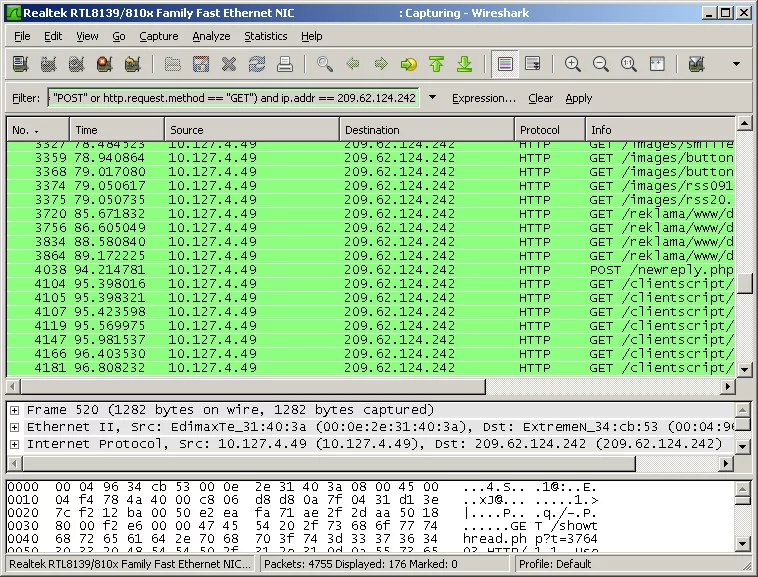This screenshot has height=577, width=758.
Task: Open the View menu
Action: (87, 36)
